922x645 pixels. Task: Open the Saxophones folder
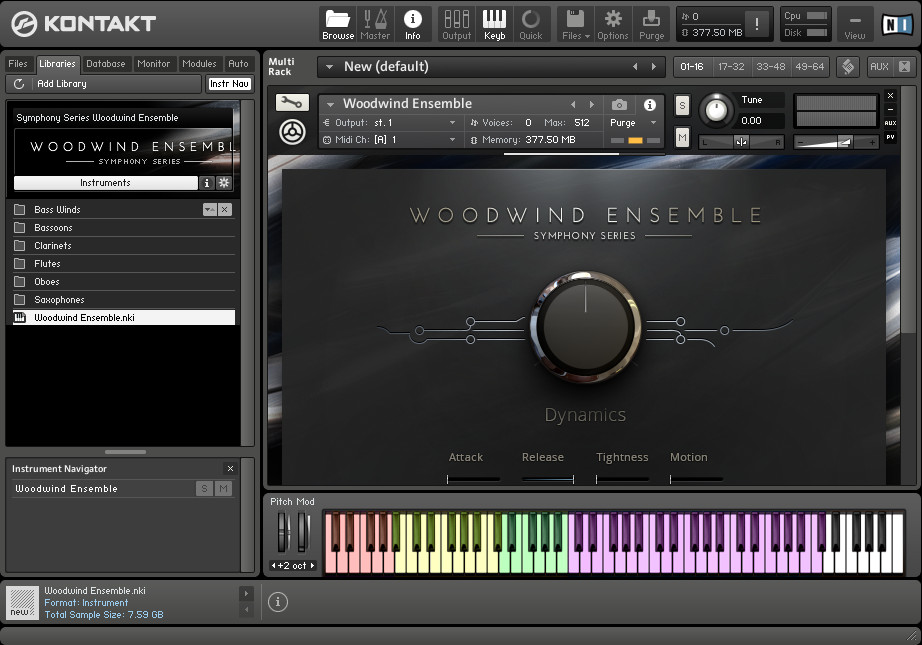pos(123,300)
